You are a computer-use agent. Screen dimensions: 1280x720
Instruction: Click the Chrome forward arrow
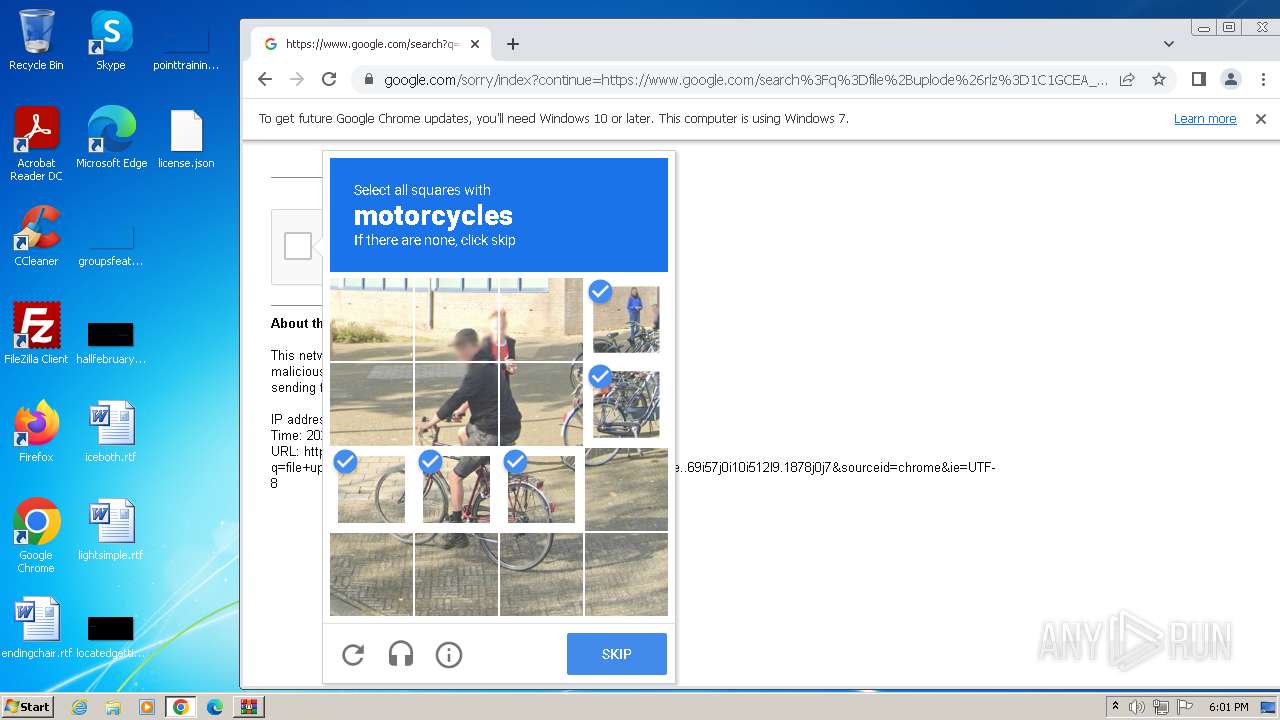tap(297, 79)
